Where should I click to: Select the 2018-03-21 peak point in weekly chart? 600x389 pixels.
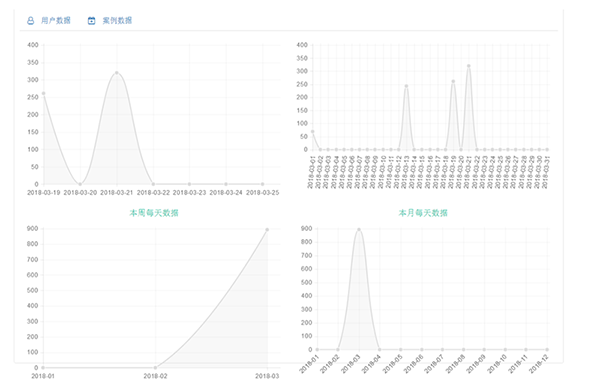click(117, 73)
